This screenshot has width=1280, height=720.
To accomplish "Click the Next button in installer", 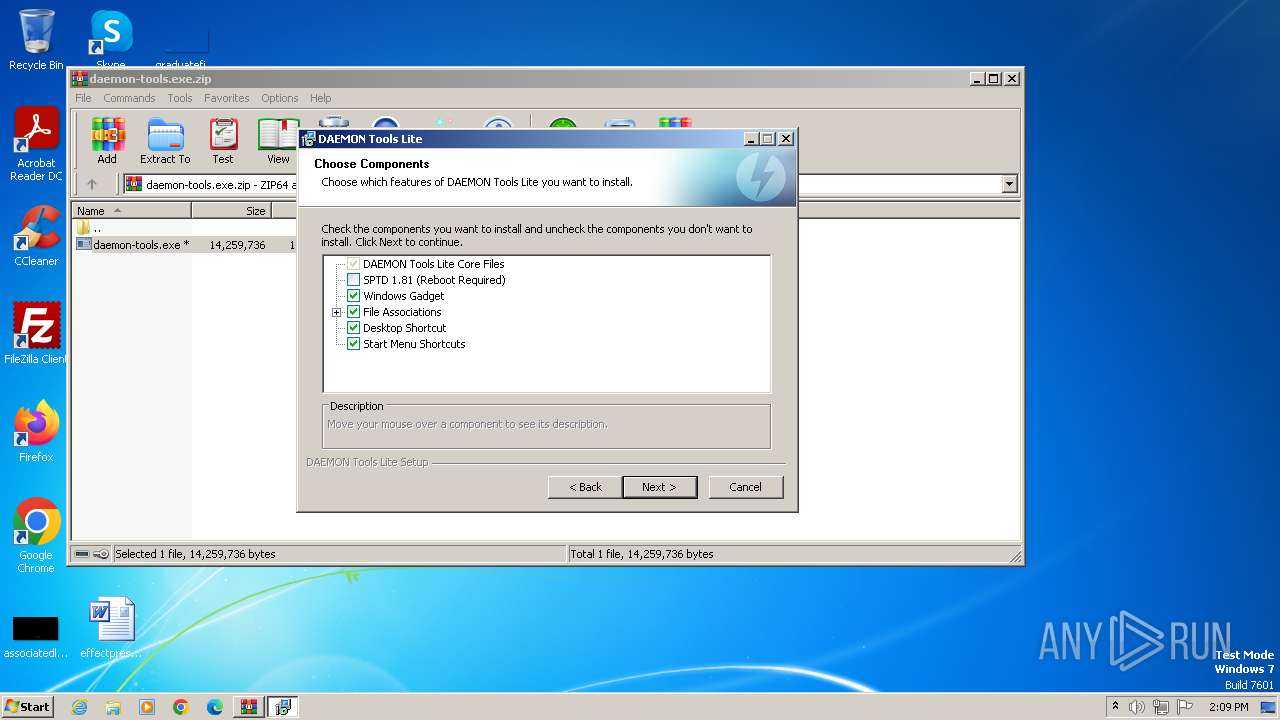I will pos(659,487).
